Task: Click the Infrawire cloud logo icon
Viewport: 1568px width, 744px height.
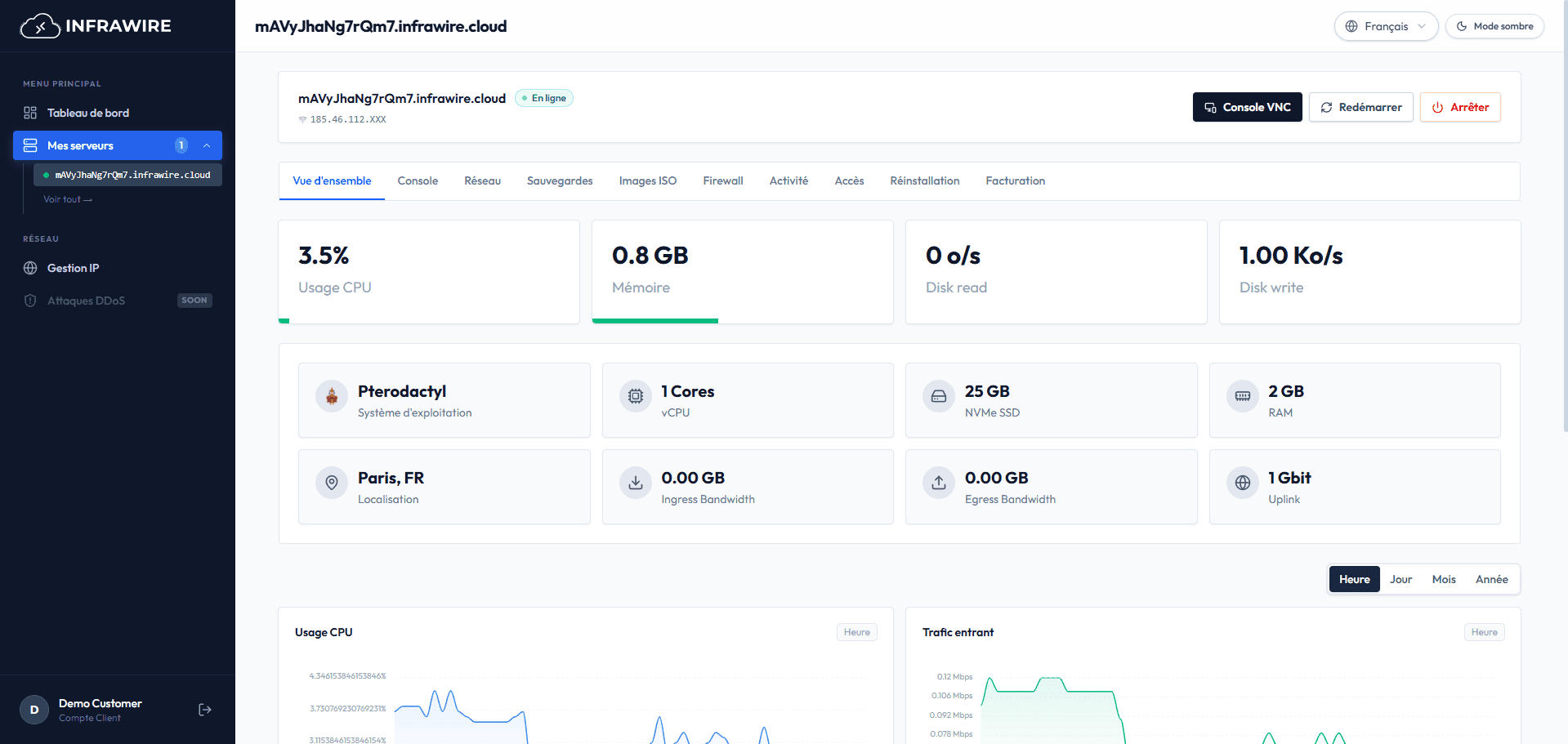Action: click(x=40, y=26)
